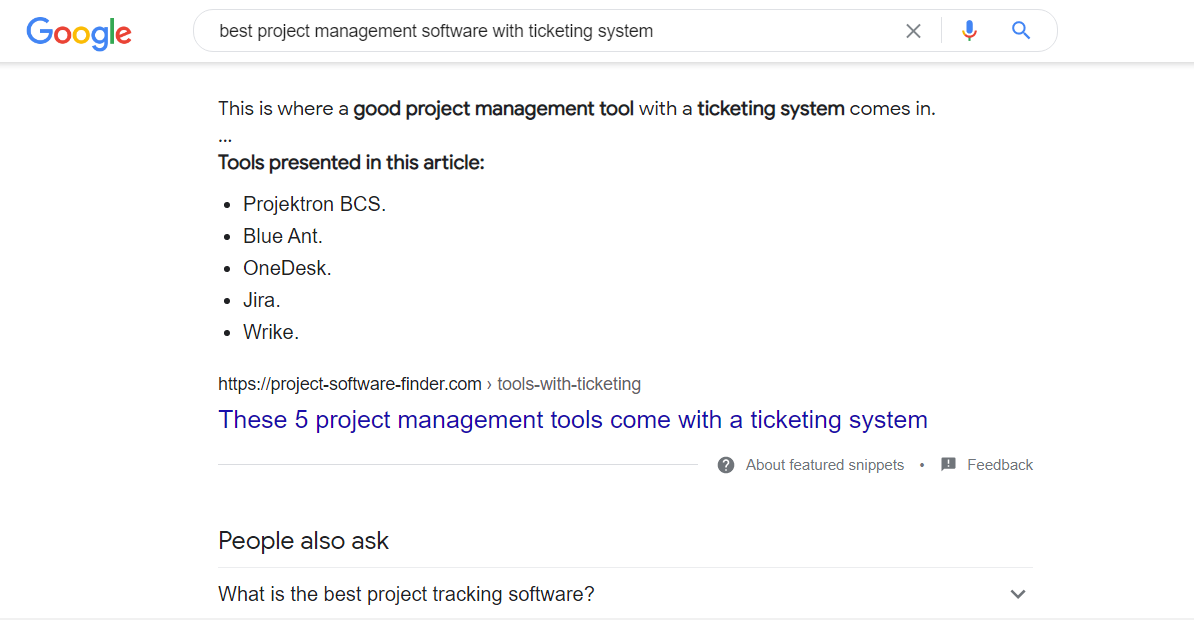Click the About featured snippets question icon
The width and height of the screenshot is (1194, 620).
726,465
